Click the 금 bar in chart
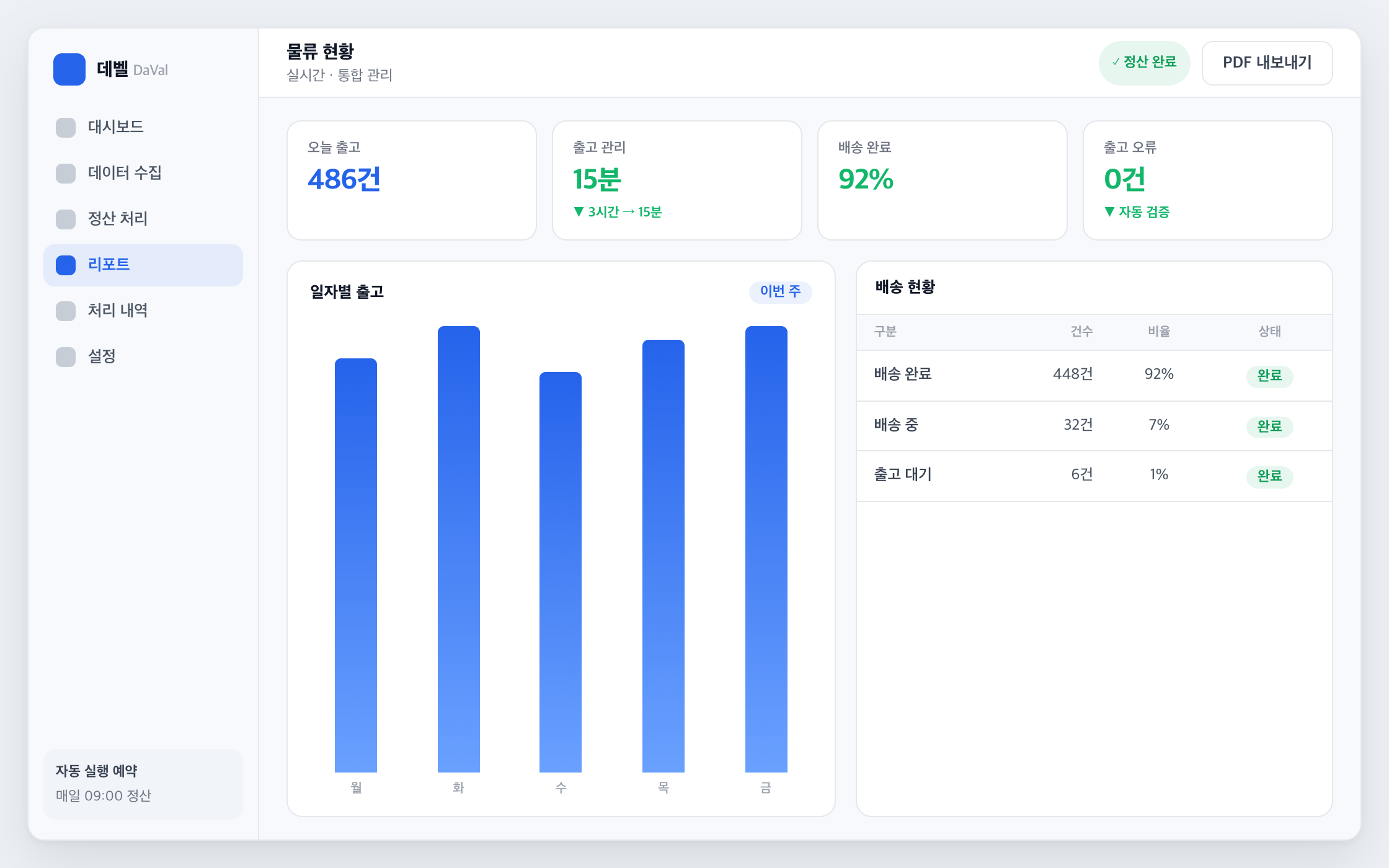 (x=766, y=549)
